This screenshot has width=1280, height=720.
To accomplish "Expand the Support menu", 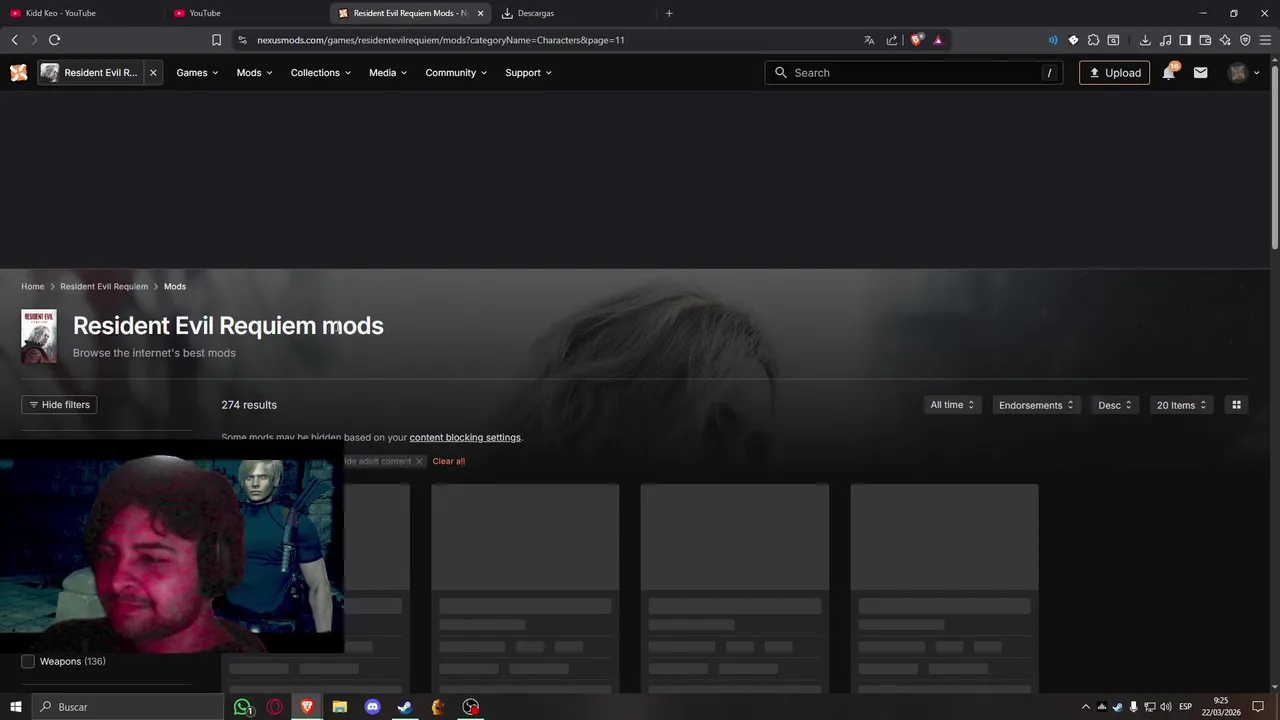I will [528, 73].
